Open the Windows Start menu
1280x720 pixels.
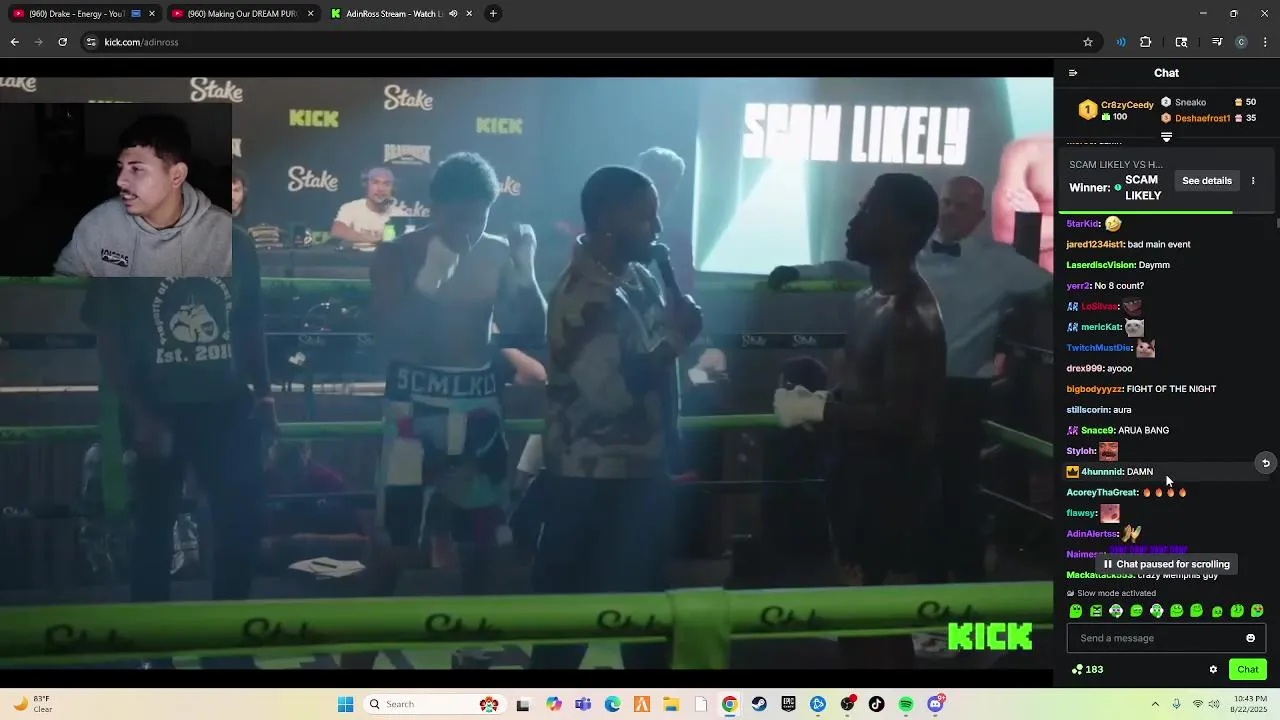(345, 704)
